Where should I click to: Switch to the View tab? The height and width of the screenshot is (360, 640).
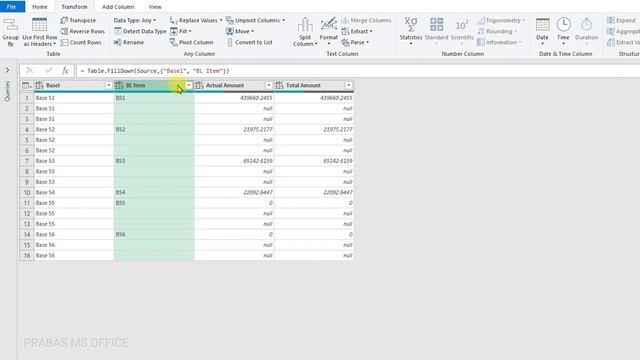155,7
